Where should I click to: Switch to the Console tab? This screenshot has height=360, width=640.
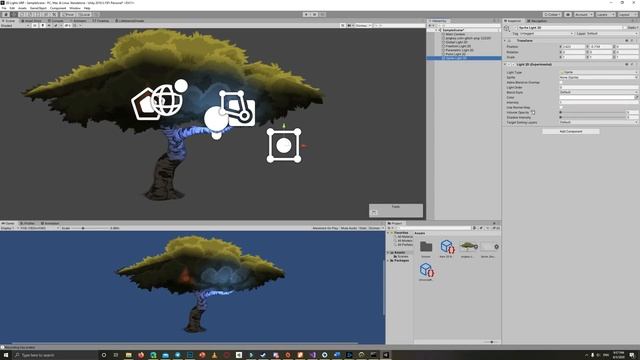pos(57,21)
